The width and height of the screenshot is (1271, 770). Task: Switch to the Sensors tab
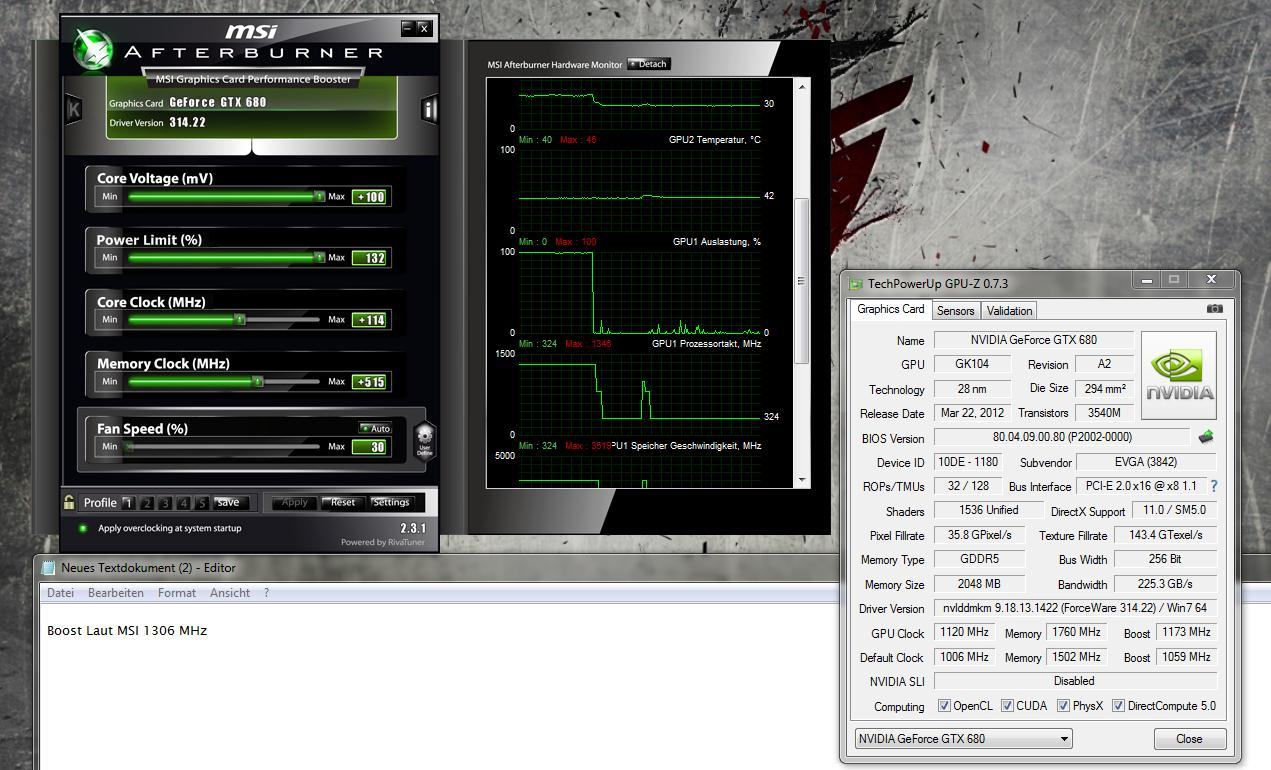click(956, 311)
